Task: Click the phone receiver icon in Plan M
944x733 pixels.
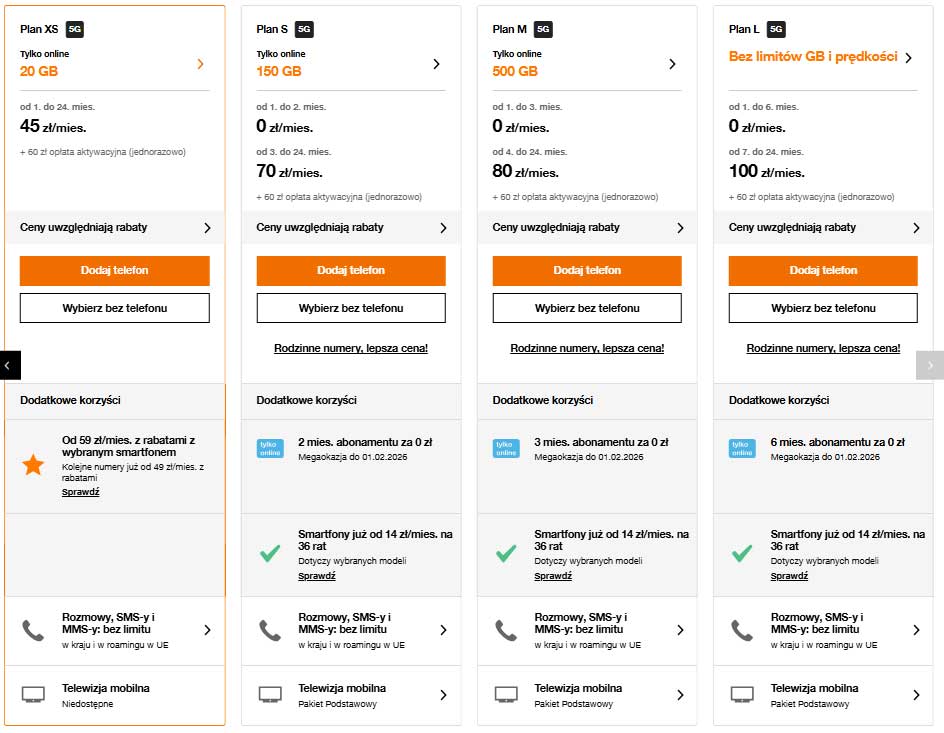Action: point(505,630)
